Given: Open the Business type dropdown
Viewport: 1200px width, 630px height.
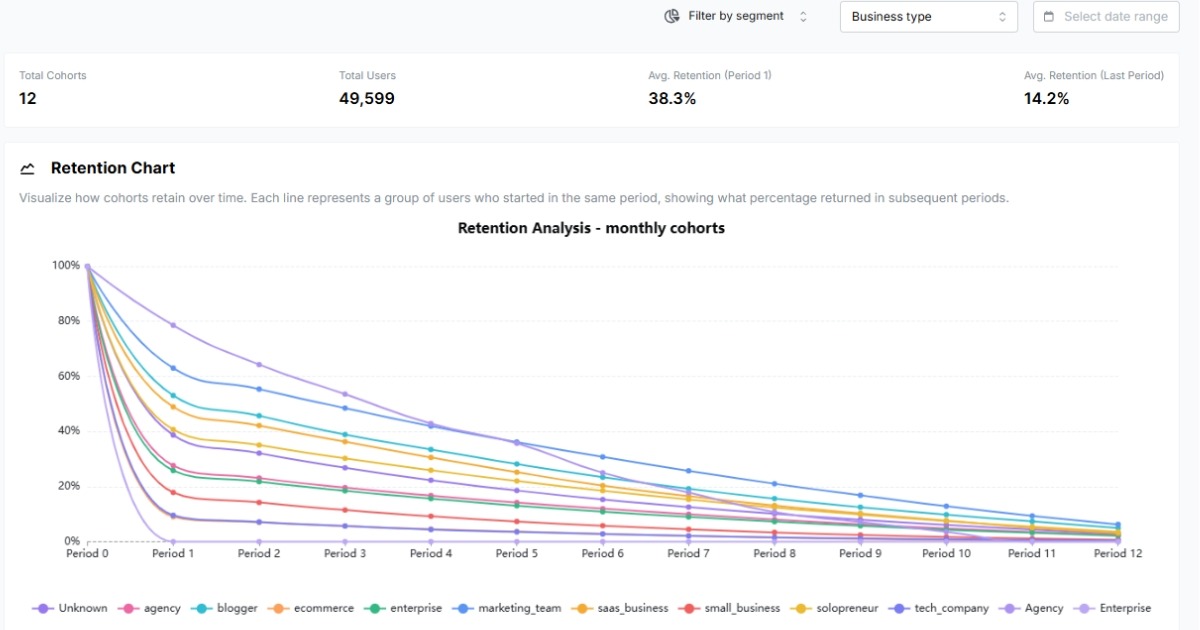Looking at the screenshot, I should [928, 16].
